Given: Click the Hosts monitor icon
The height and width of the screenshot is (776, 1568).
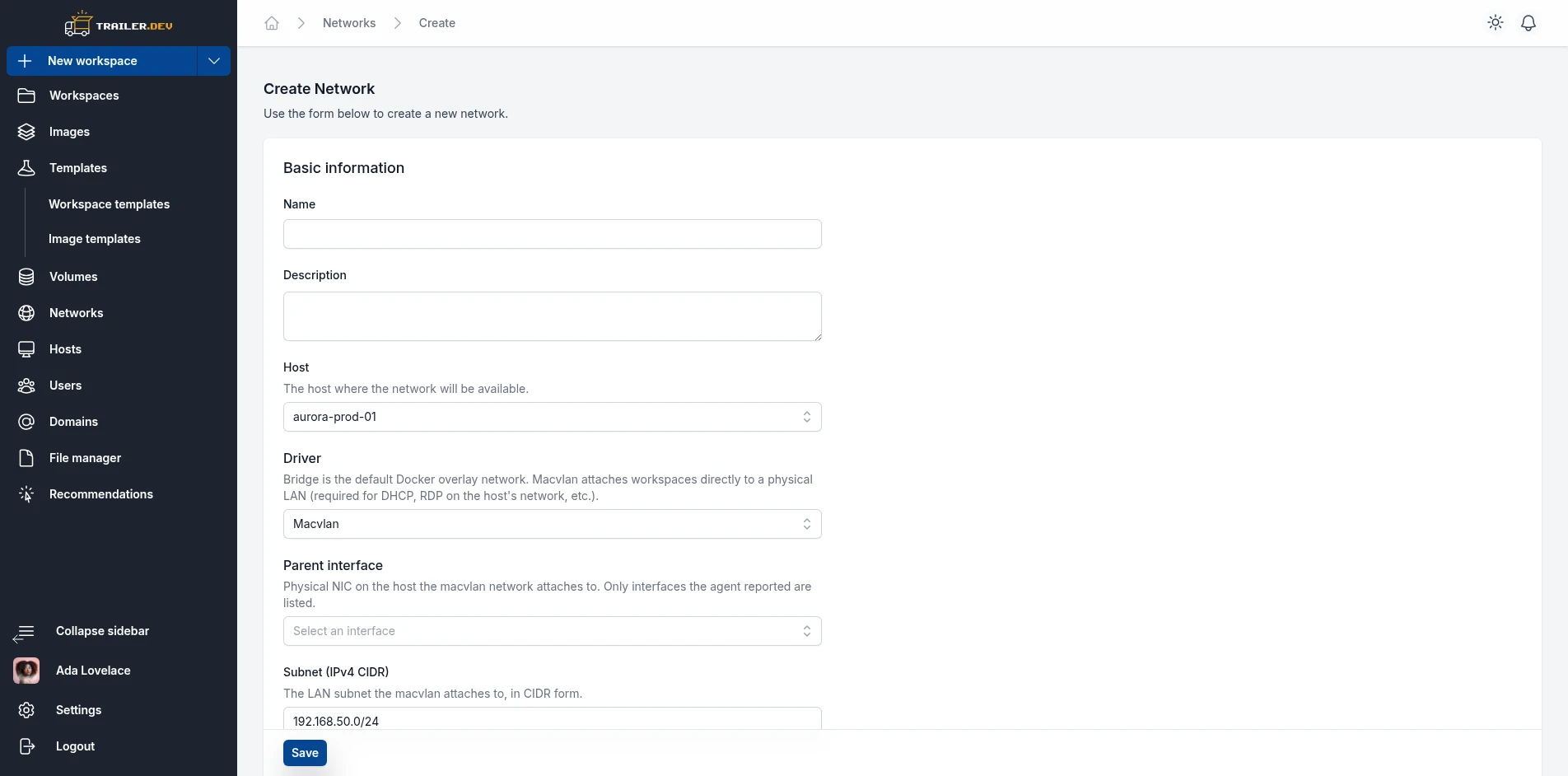Looking at the screenshot, I should coord(26,349).
